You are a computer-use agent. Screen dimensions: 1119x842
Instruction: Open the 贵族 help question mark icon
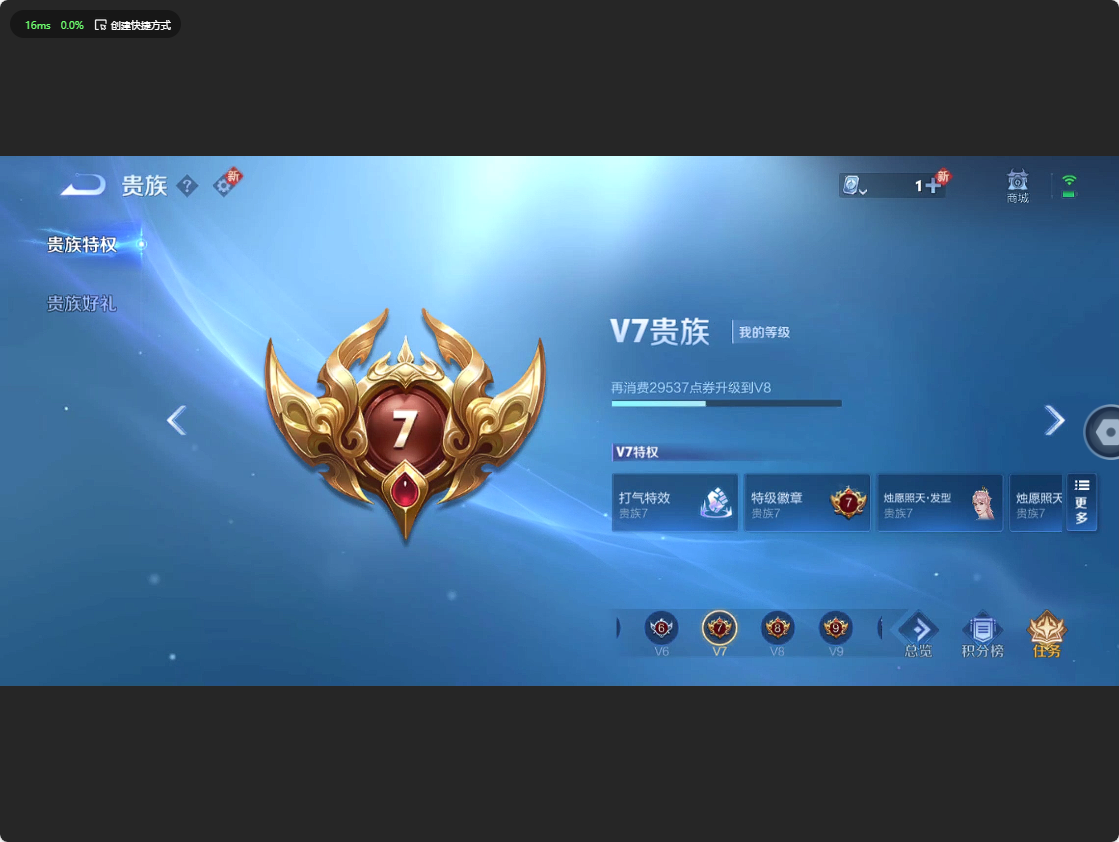click(x=187, y=186)
